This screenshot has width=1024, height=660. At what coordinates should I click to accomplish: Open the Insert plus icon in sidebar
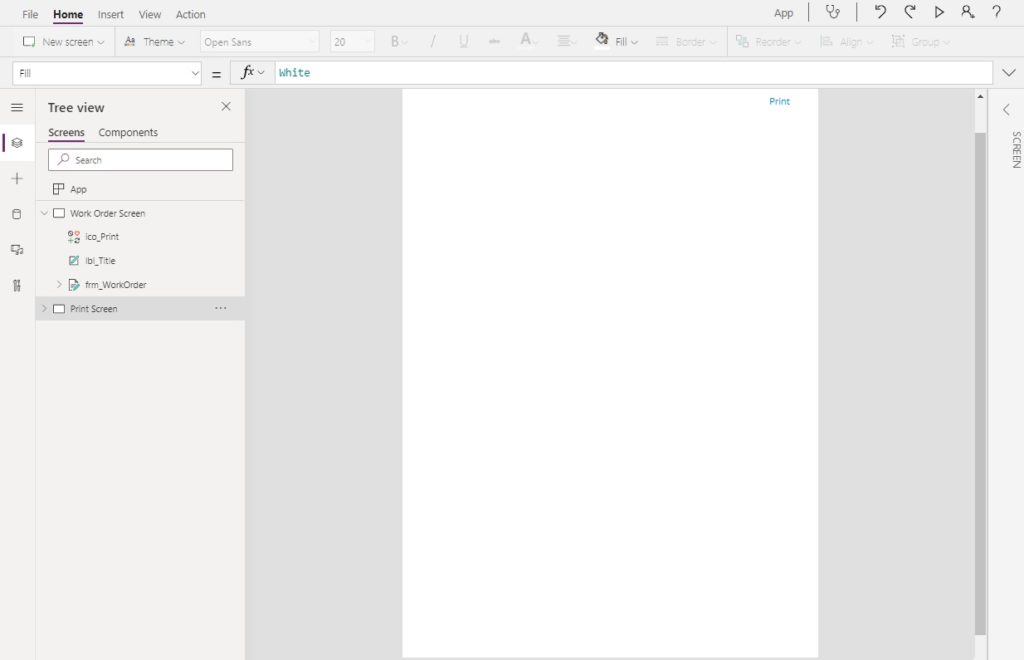[x=17, y=178]
